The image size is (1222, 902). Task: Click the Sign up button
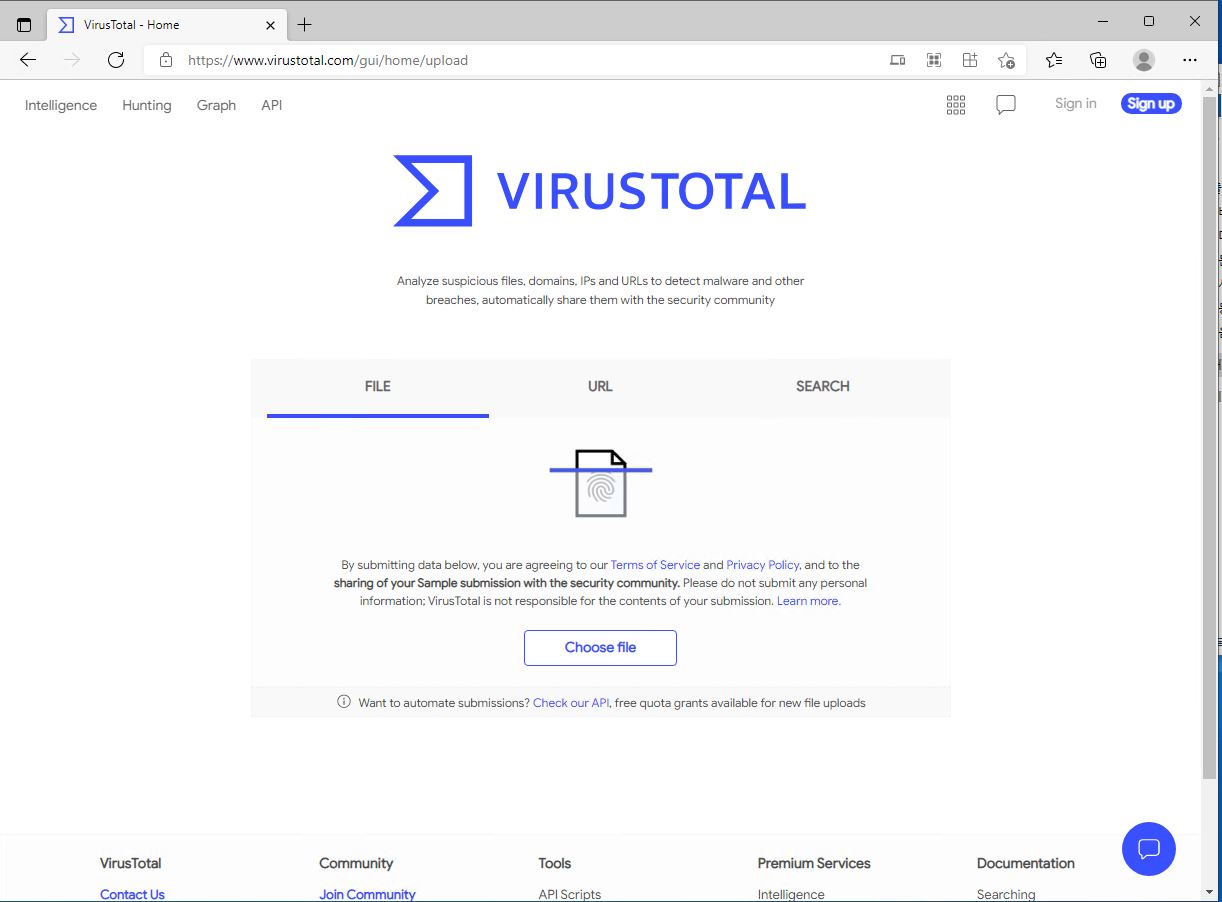point(1151,103)
